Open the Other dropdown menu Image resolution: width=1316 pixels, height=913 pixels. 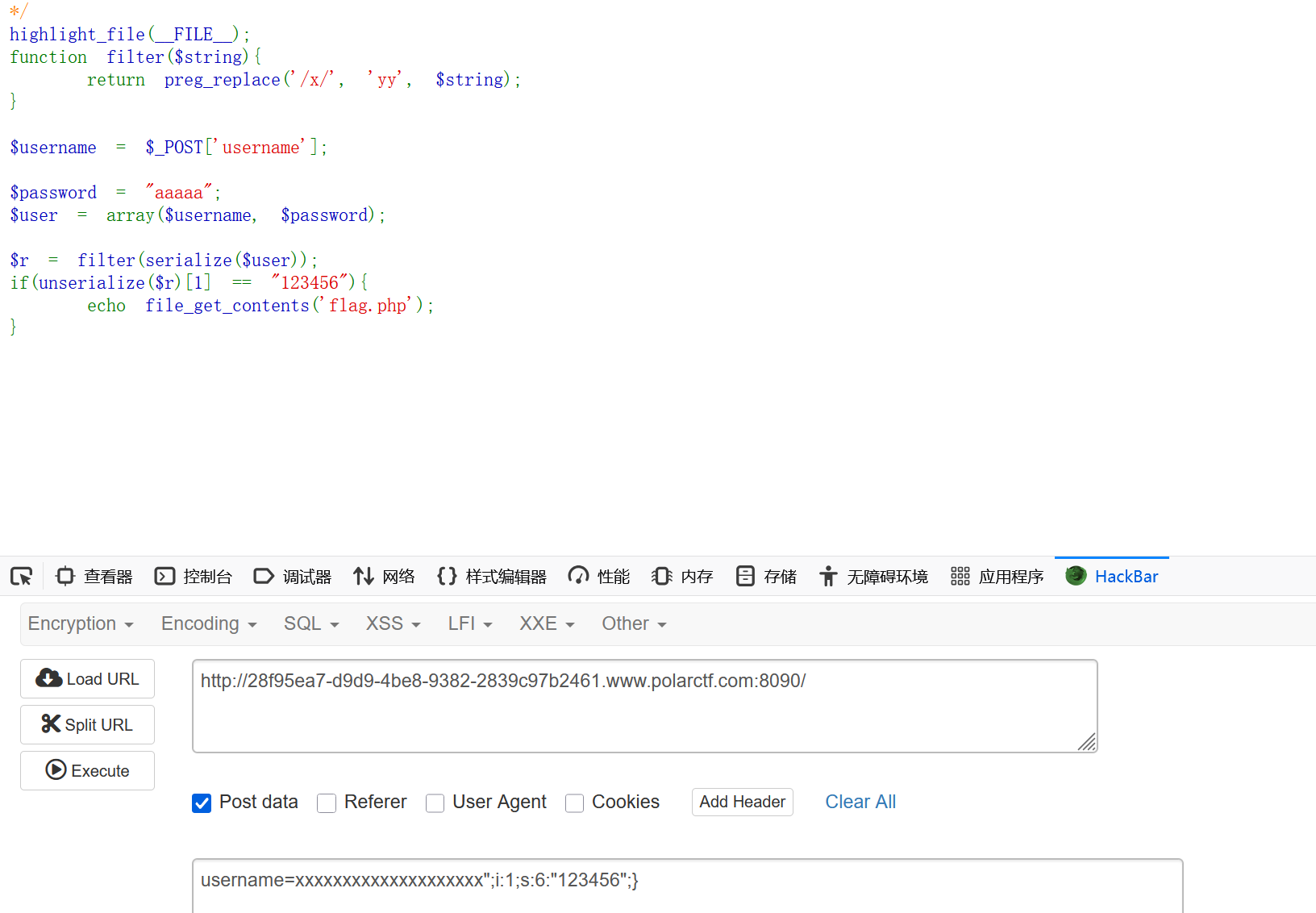tap(634, 623)
